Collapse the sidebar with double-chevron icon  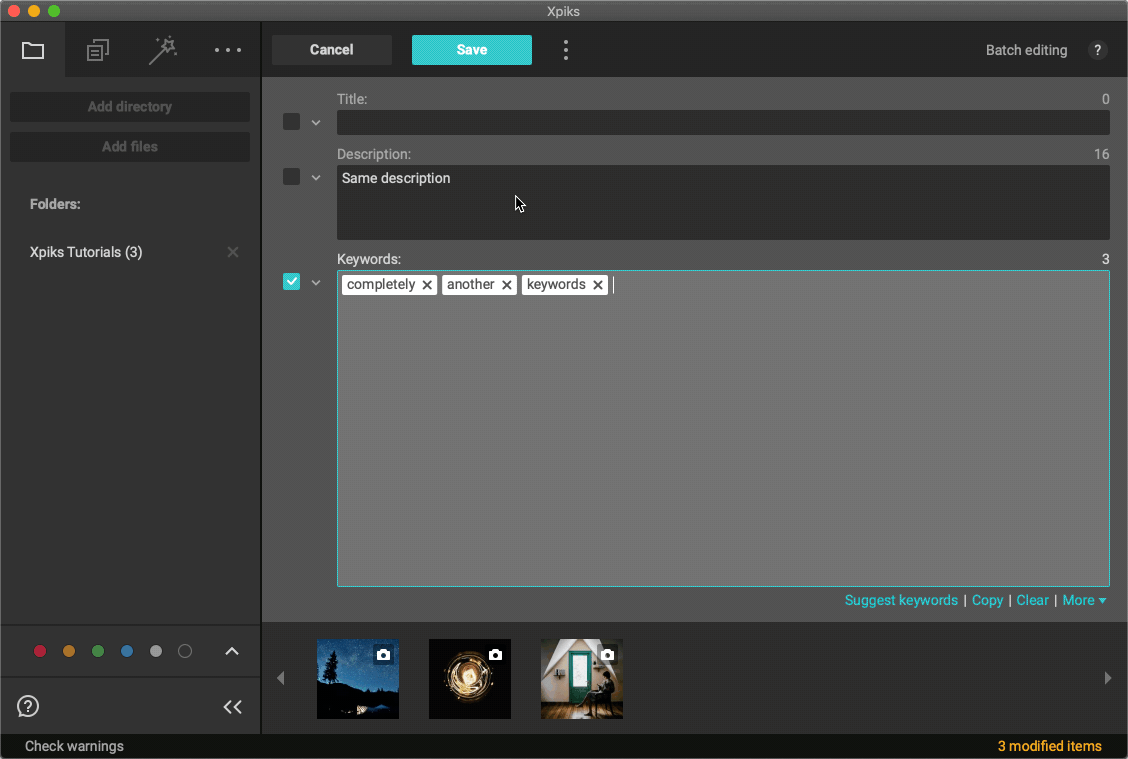coord(232,706)
